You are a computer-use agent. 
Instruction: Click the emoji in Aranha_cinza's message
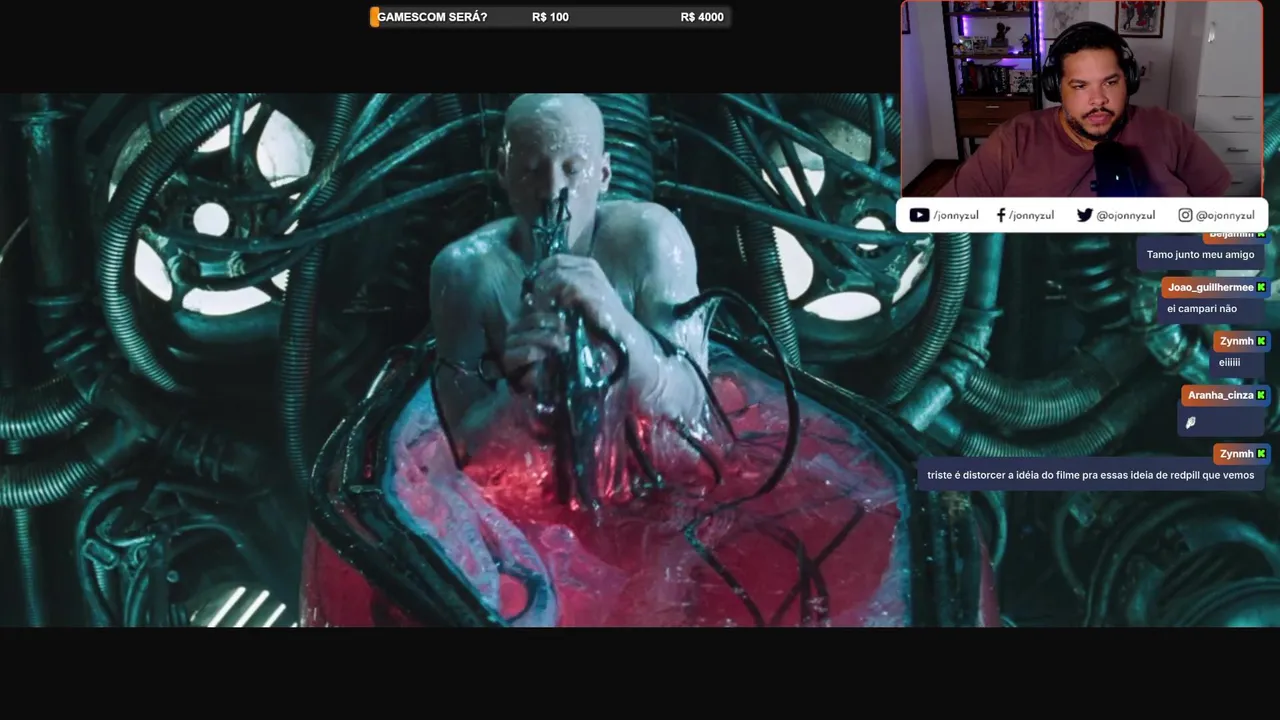click(x=1191, y=423)
